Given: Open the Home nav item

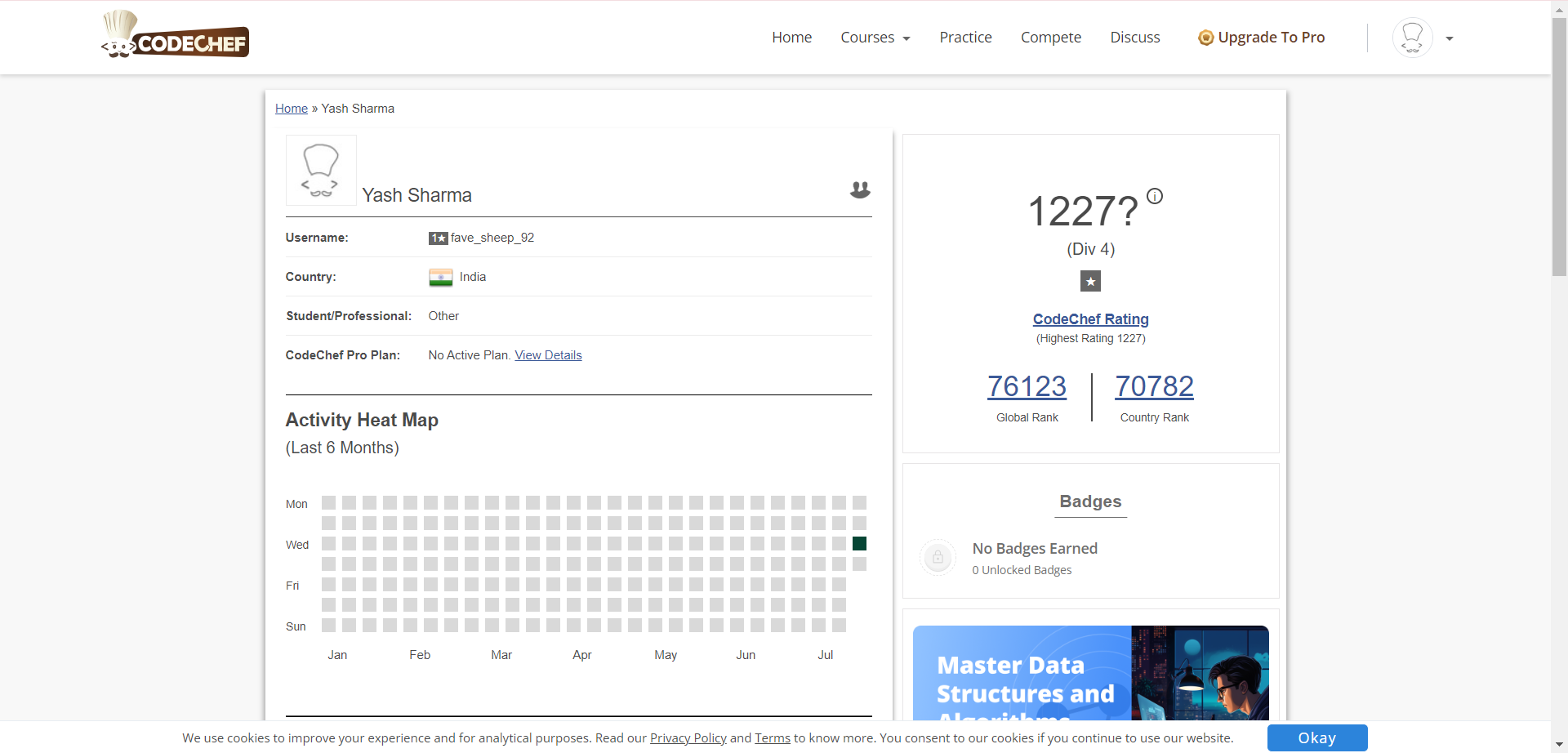Looking at the screenshot, I should point(791,38).
